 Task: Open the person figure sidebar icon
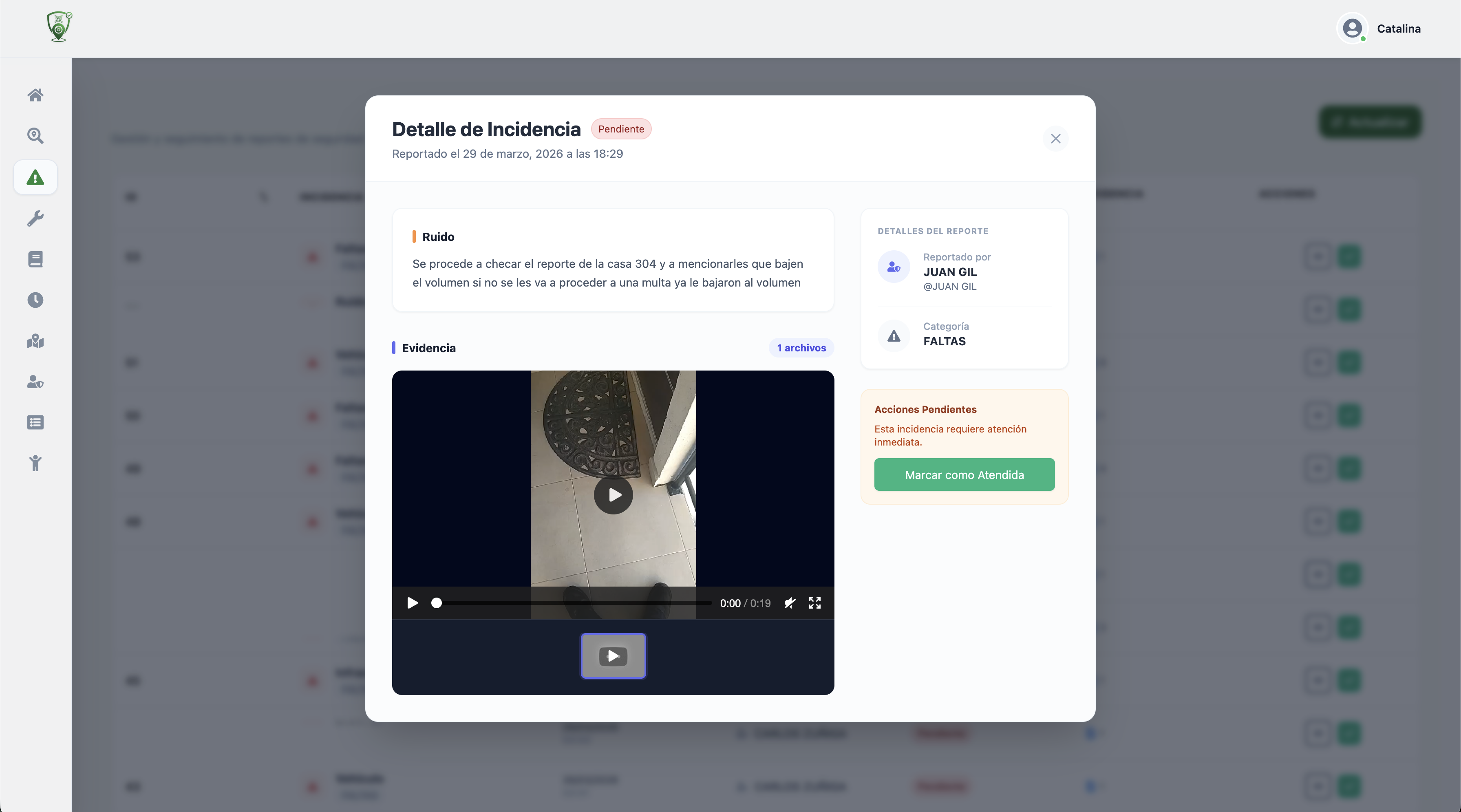click(35, 463)
